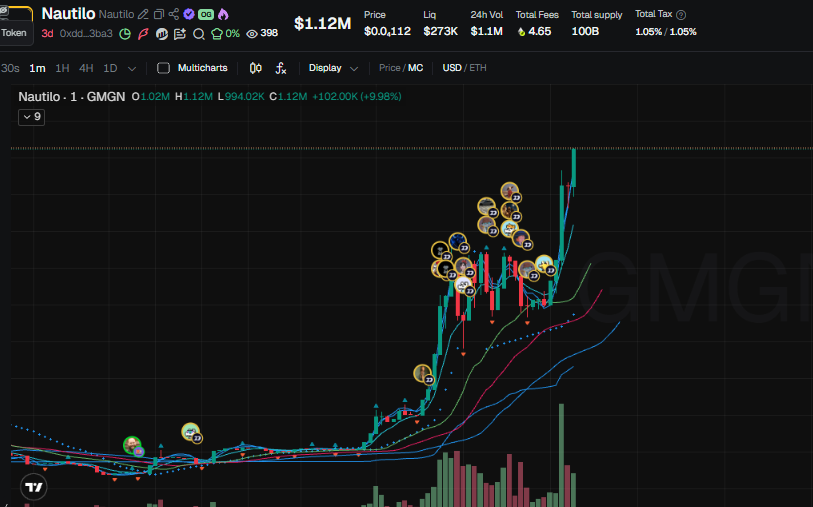Select USD as the currency
Viewport: 813px width, 507px height.
[x=452, y=68]
